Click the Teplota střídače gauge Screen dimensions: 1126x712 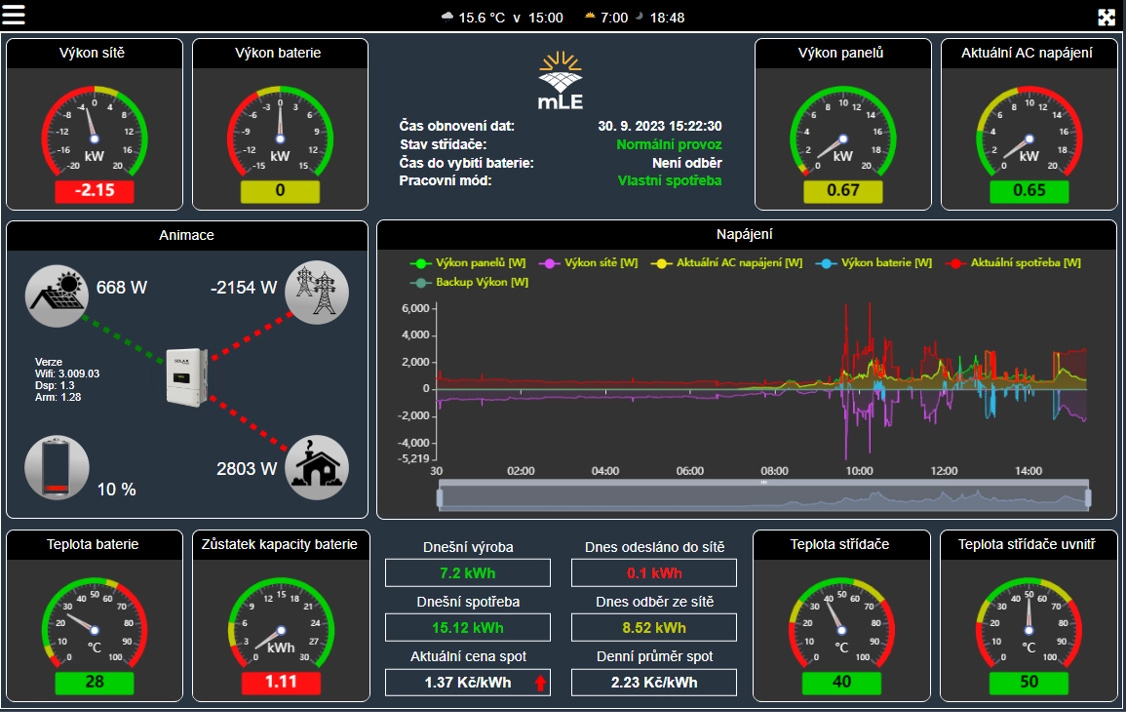840,623
